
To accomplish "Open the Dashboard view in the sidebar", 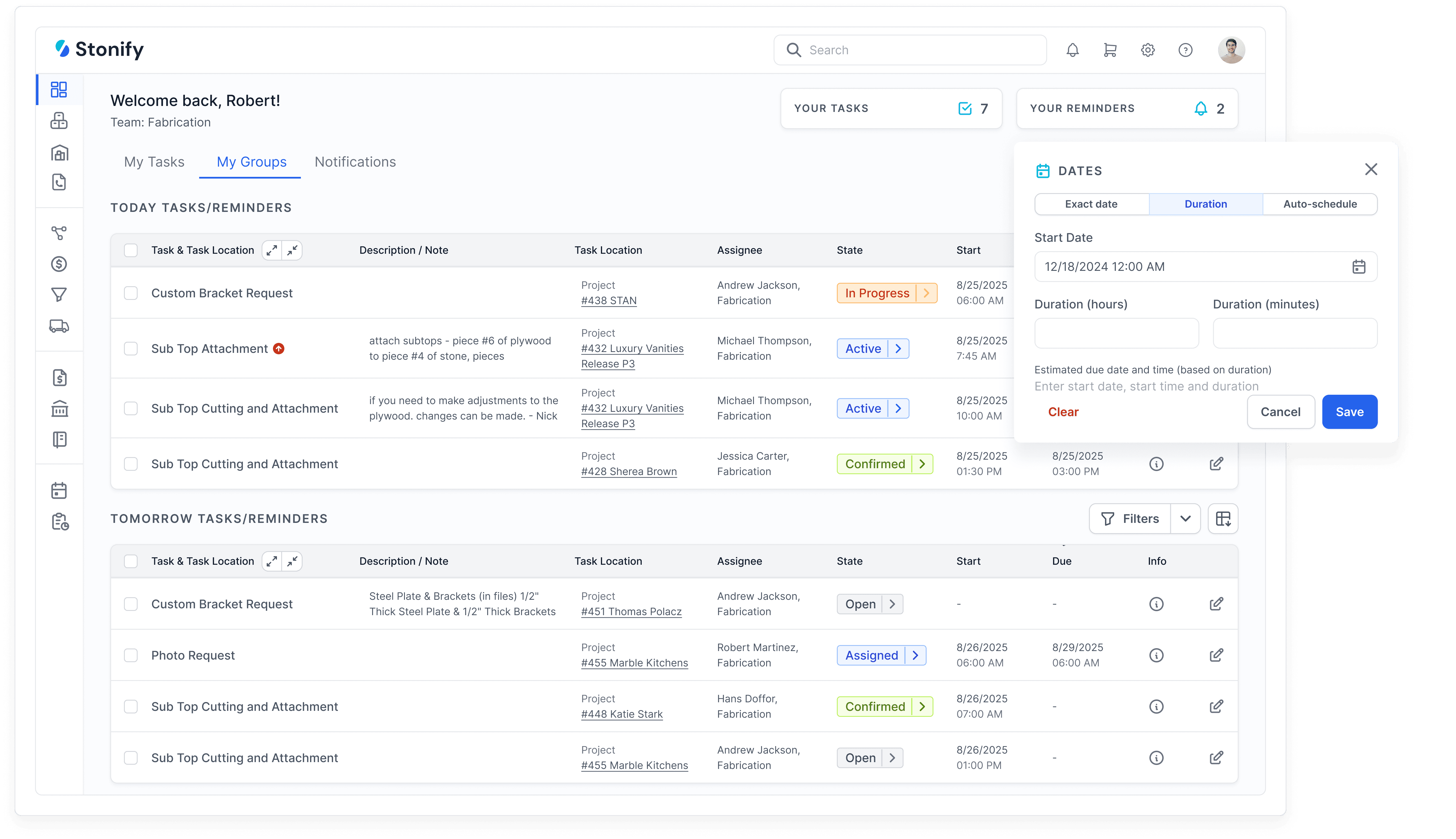I will click(x=59, y=90).
